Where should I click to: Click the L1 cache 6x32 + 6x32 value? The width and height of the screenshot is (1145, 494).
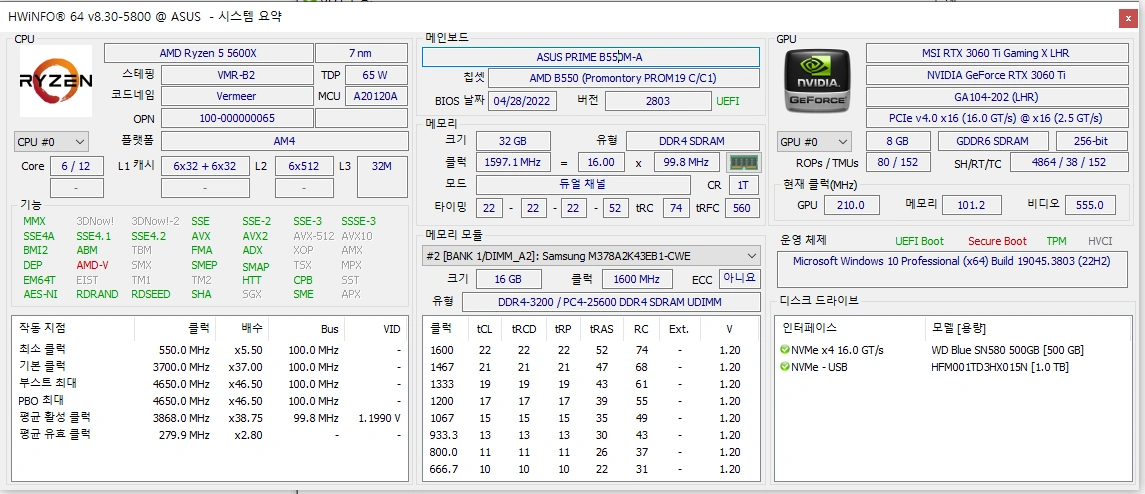click(x=205, y=166)
